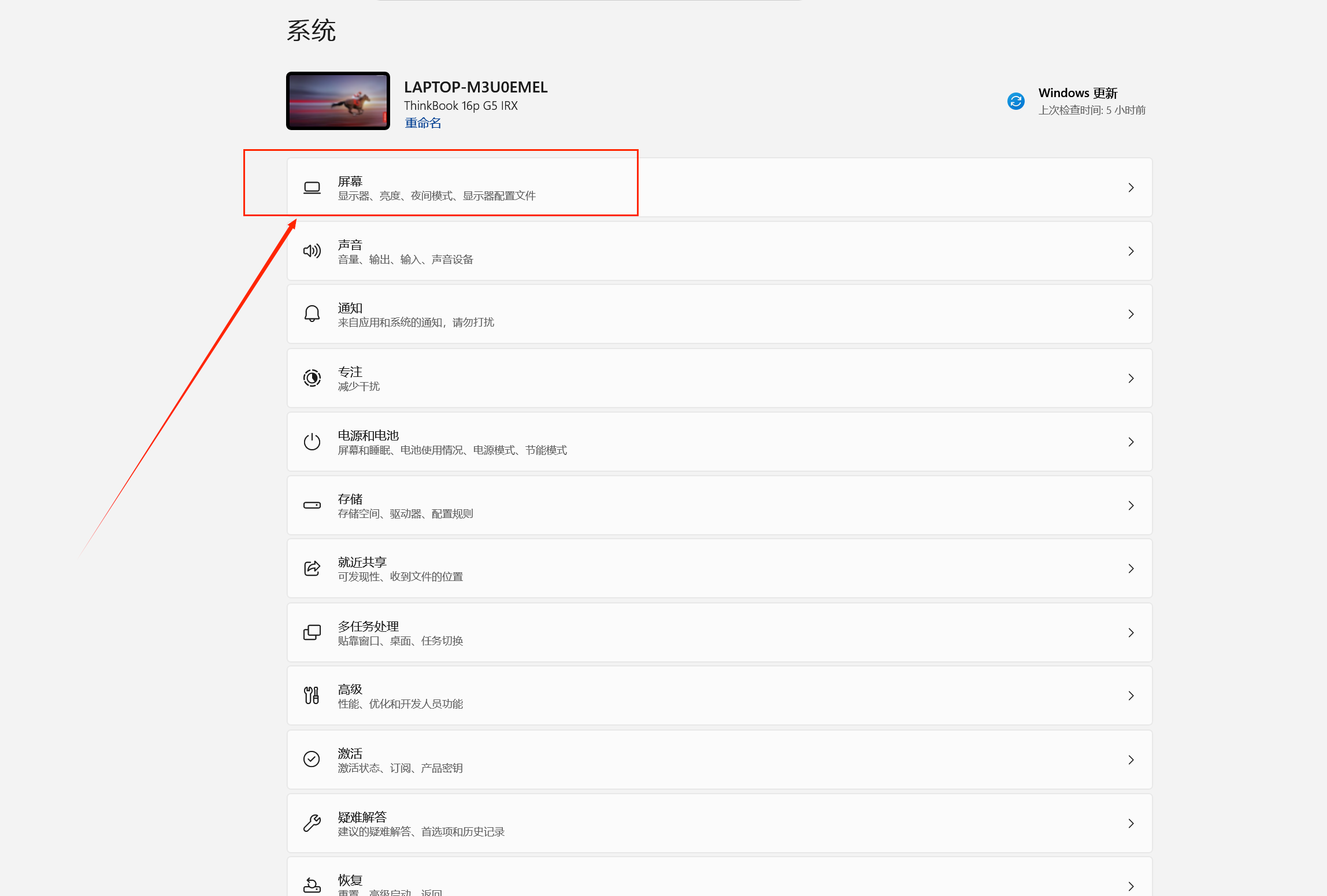Screen dimensions: 1327x896
Task: Click the tools icon beside 高级
Action: click(312, 695)
